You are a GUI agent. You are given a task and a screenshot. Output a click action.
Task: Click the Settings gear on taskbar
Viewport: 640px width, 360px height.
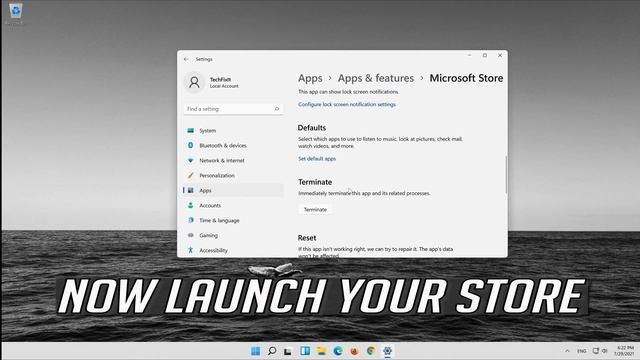click(387, 351)
